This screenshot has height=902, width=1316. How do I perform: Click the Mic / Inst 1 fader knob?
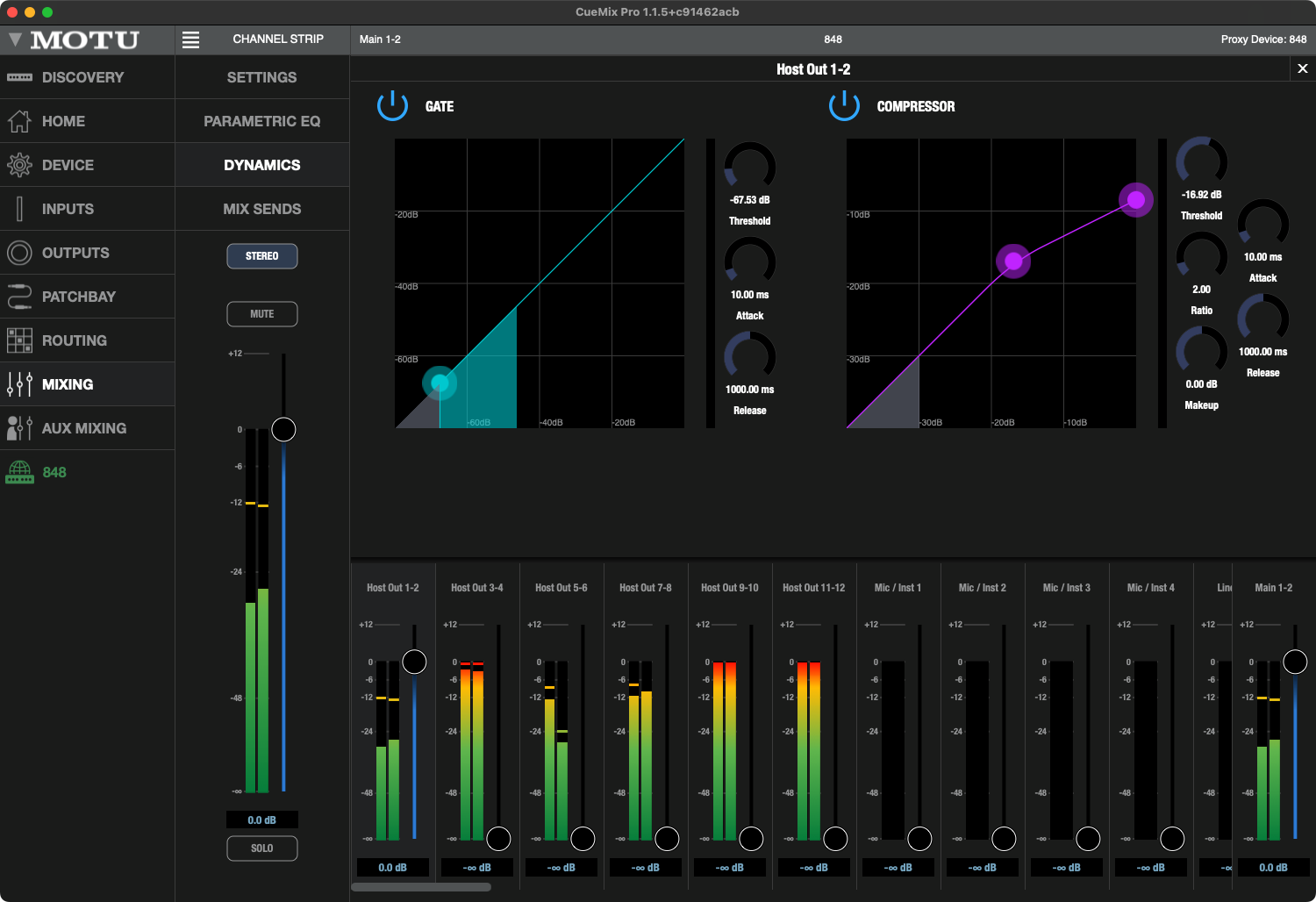[919, 839]
